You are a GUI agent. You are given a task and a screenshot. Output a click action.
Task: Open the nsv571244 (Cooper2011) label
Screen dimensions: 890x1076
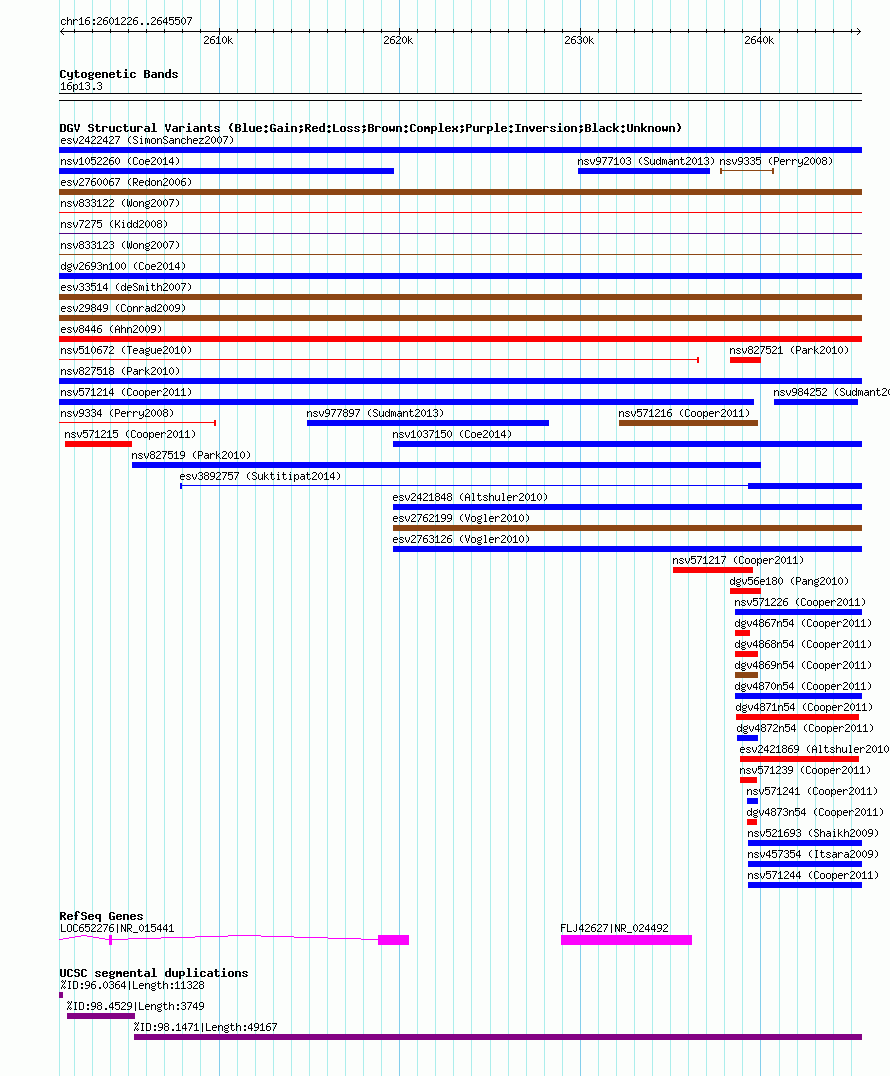click(x=813, y=876)
